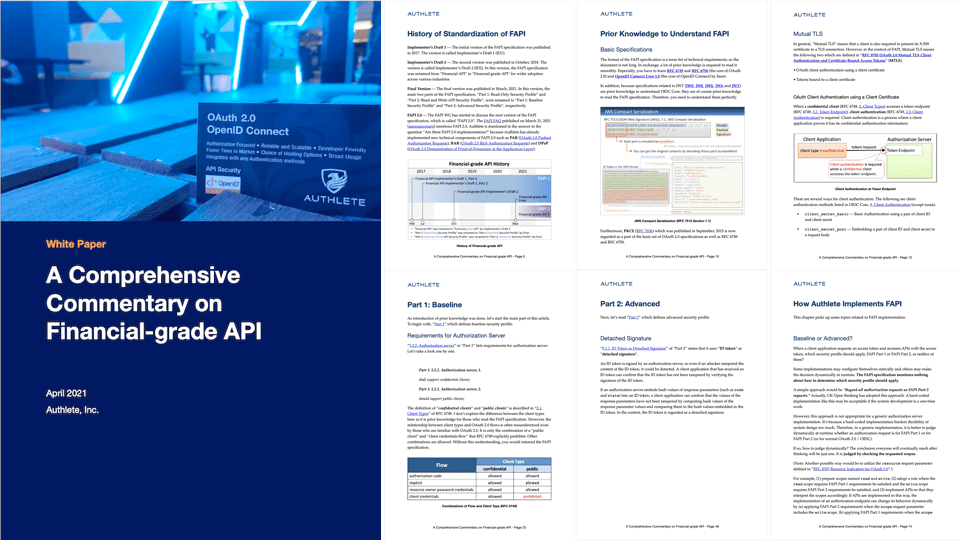Follow the FAPI FAQ link
The image size is (960, 540).
coord(492,121)
